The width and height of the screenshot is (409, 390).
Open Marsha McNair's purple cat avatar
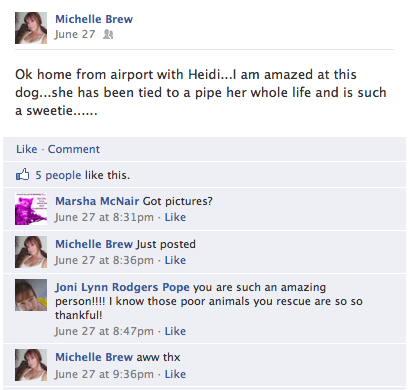[x=31, y=209]
